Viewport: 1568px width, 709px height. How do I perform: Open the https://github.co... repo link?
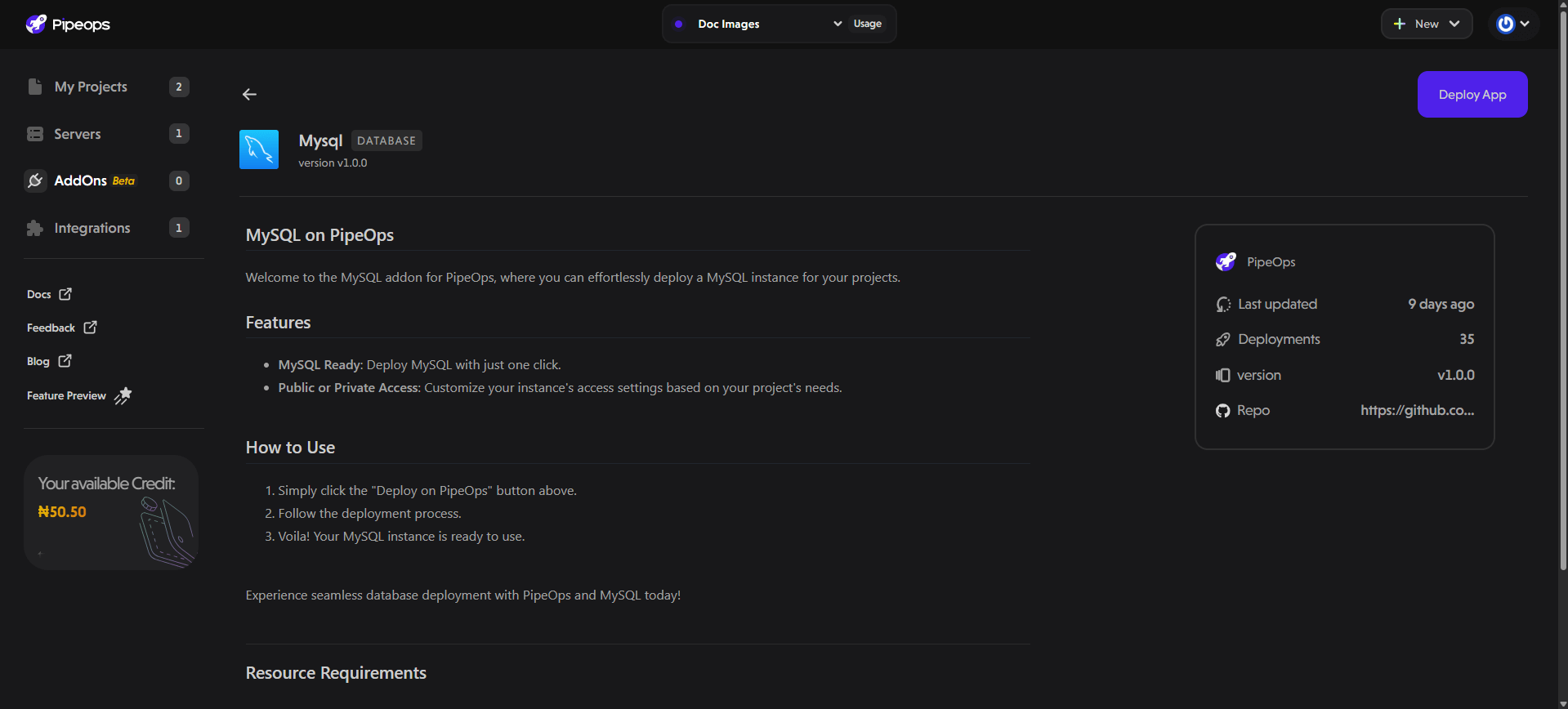click(1418, 410)
